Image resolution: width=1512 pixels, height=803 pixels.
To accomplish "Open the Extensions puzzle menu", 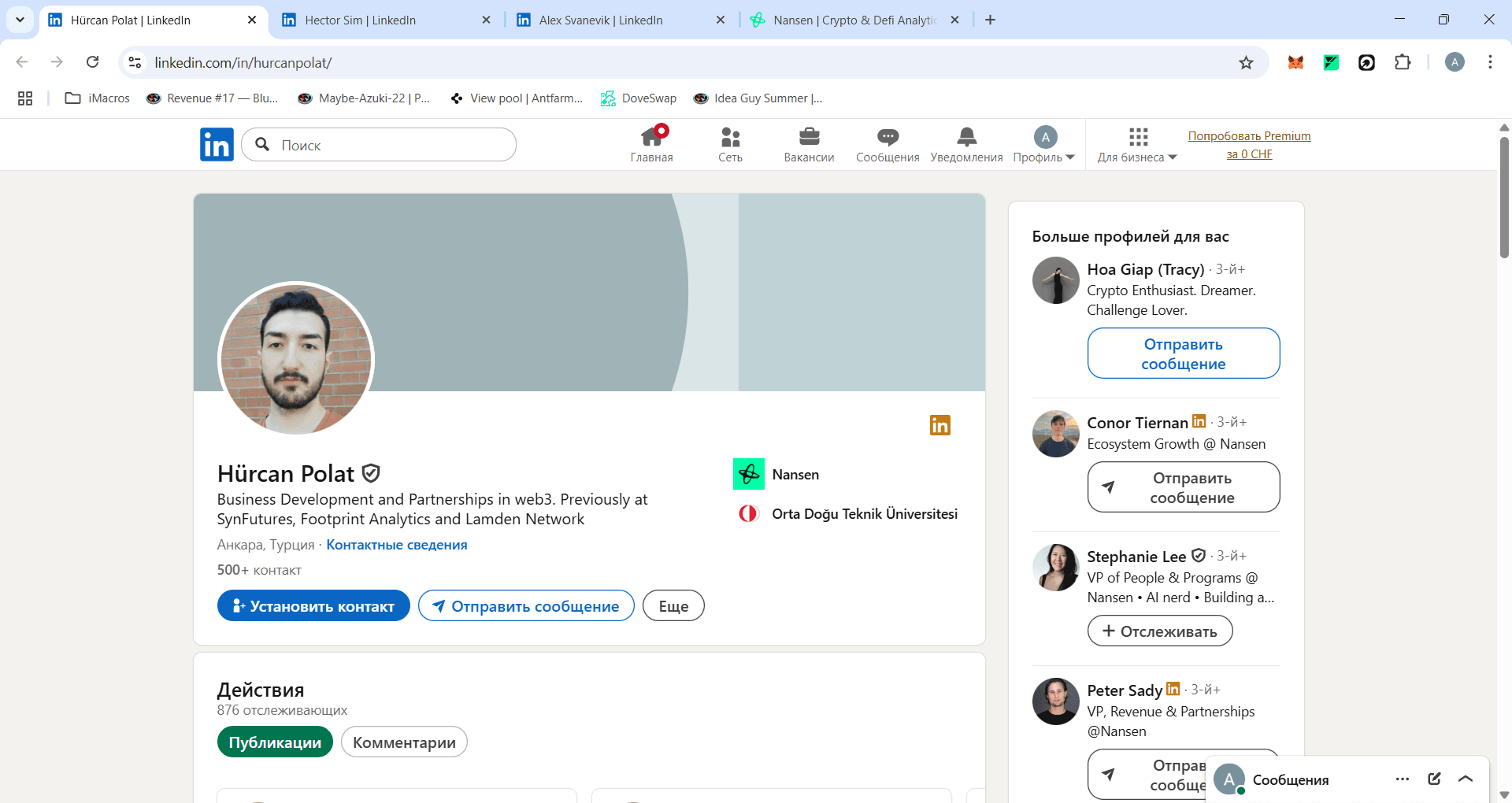I will pos(1403,62).
